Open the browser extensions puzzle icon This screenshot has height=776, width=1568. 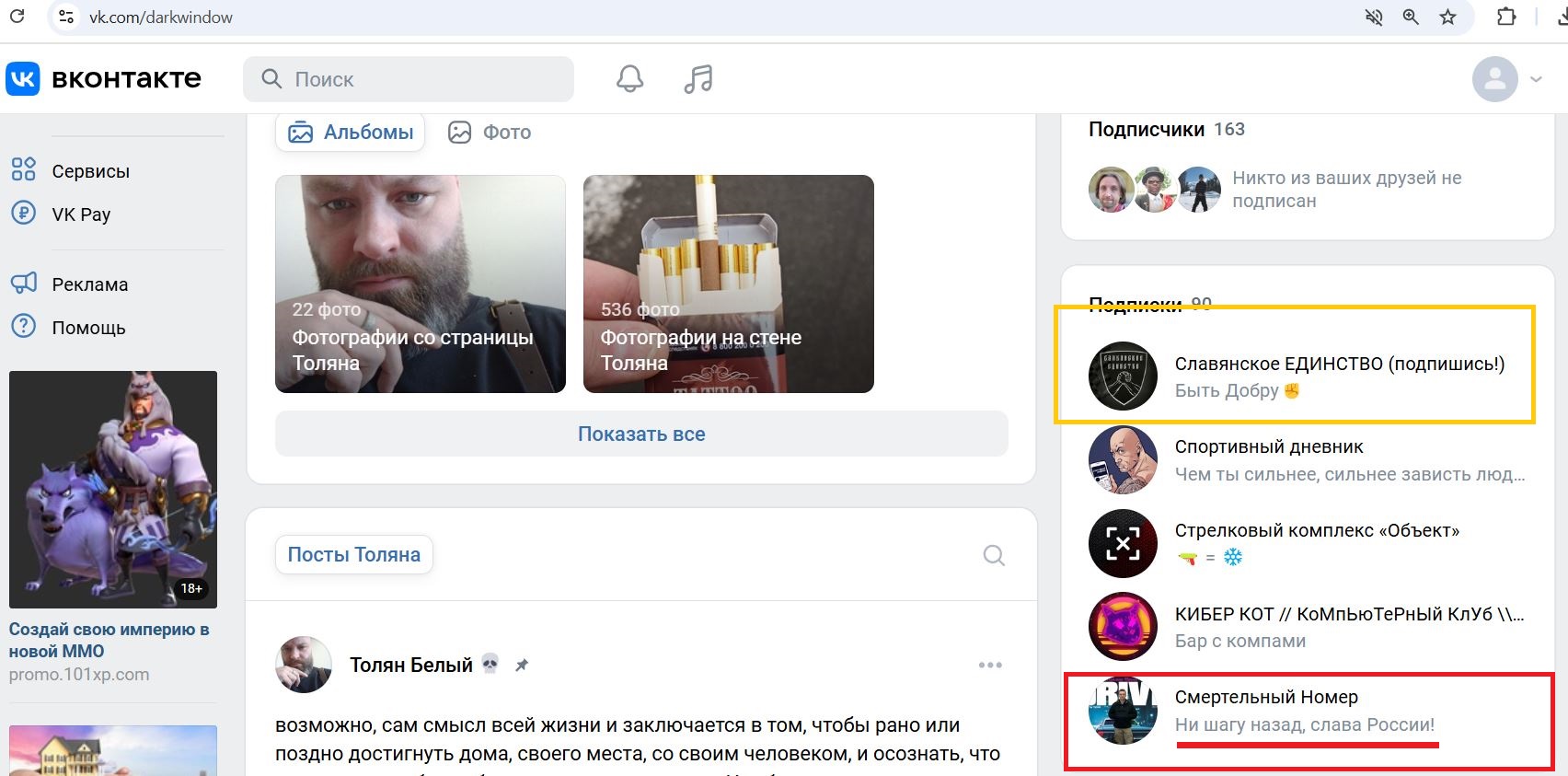[1506, 17]
